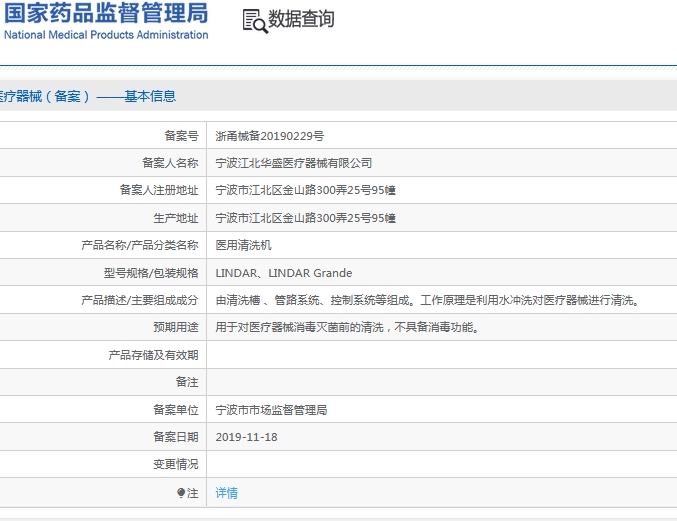Screen dimensions: 677x521
Task: Click the 国家药品监督管理局 logo title
Action: pos(106,12)
